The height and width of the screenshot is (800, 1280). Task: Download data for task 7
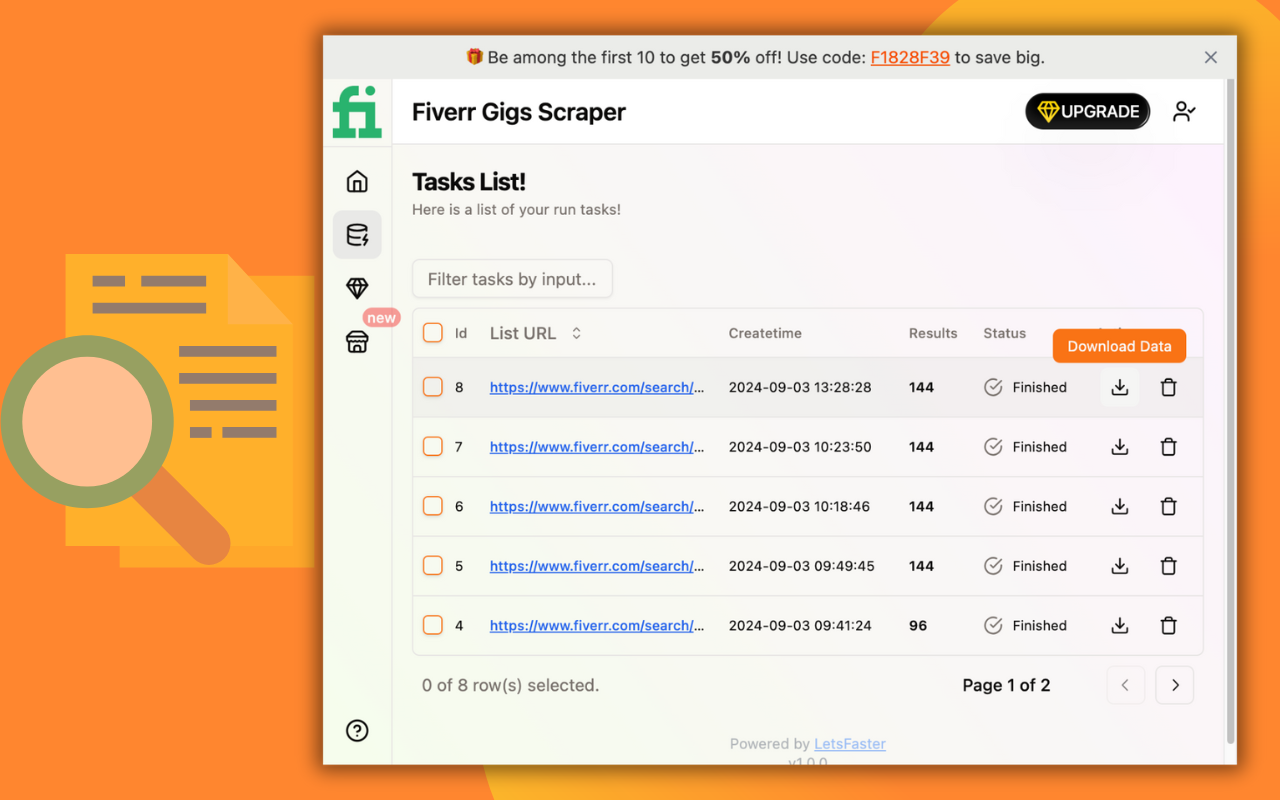point(1120,447)
